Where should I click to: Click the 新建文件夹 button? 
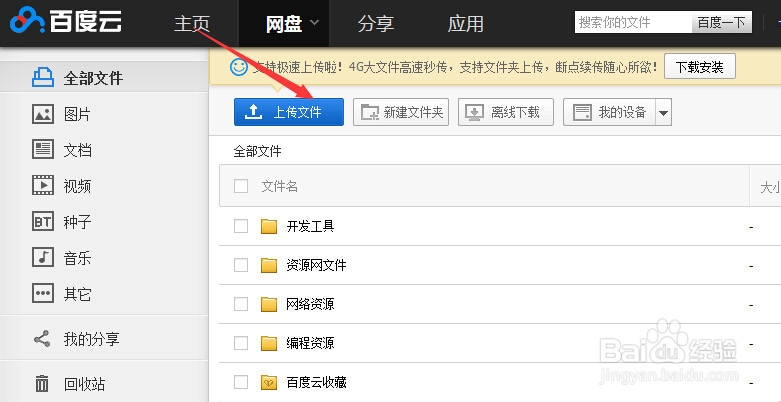click(401, 112)
